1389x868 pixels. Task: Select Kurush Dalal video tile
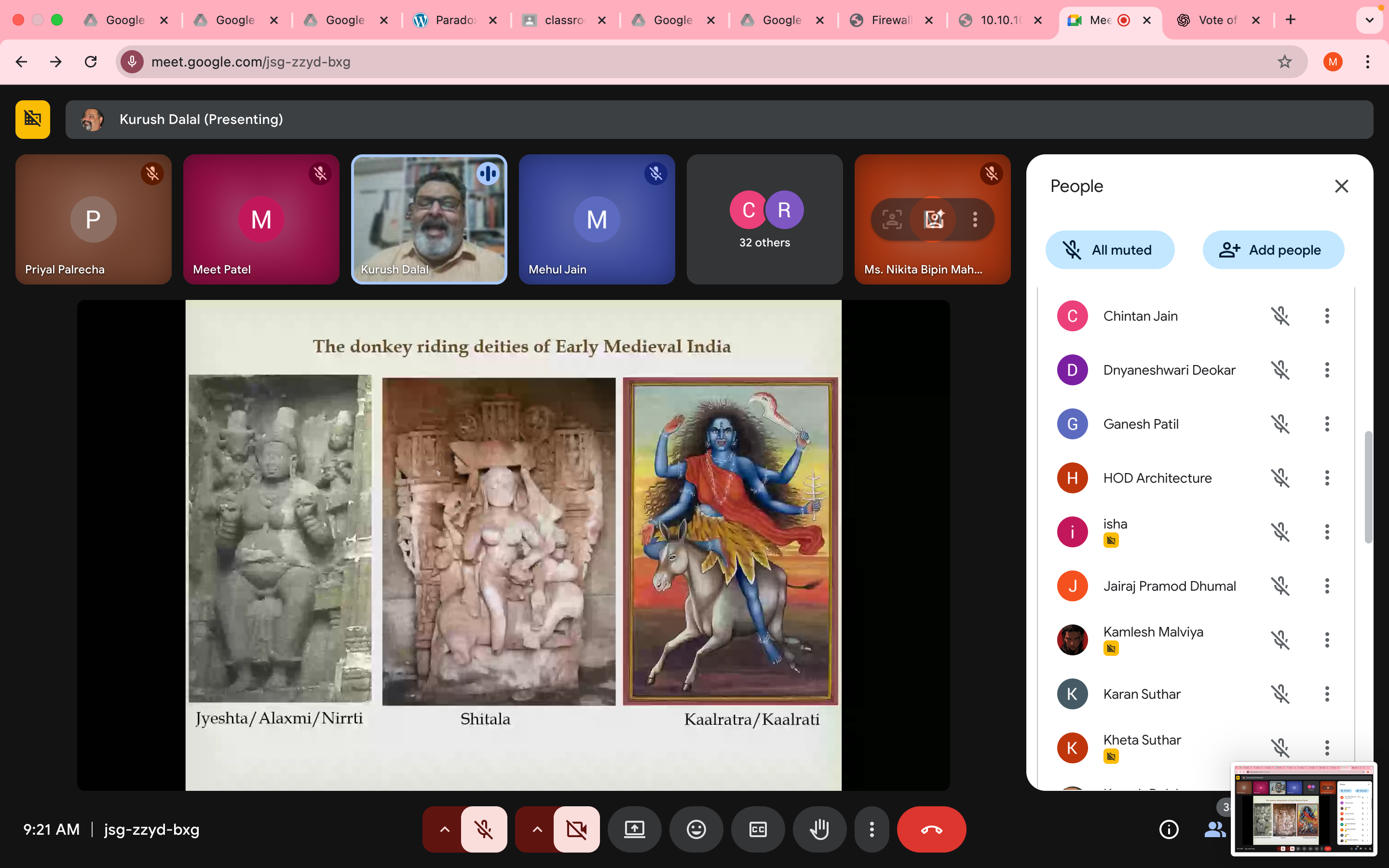429,219
